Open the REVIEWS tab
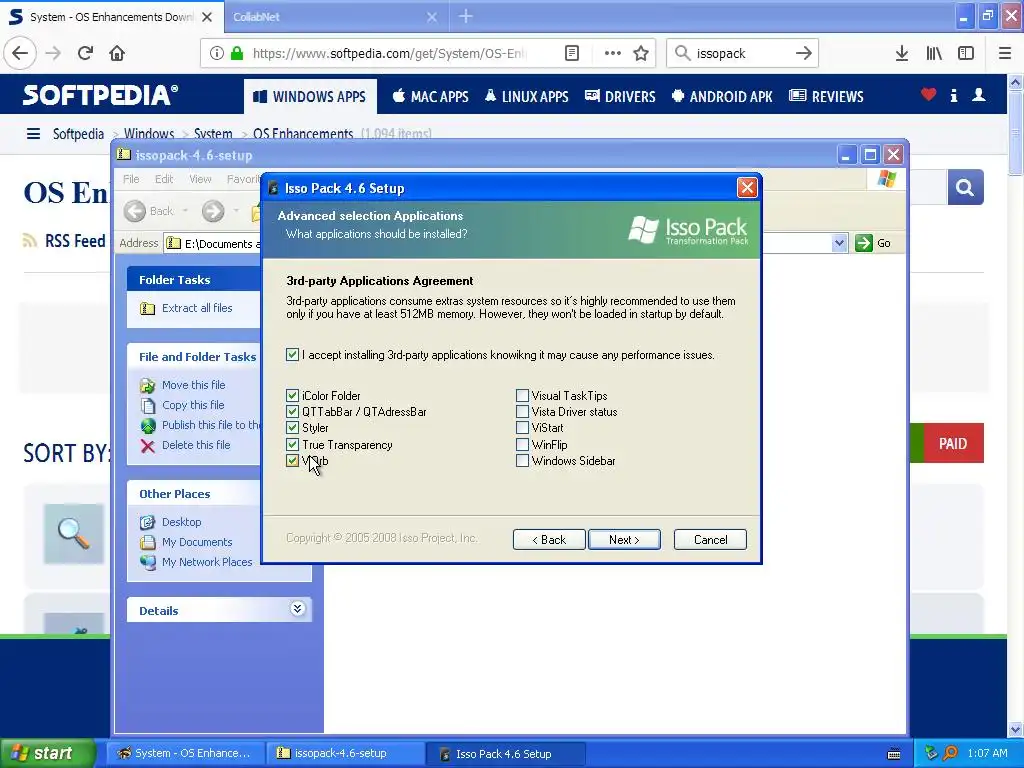1024x768 pixels. [x=826, y=97]
